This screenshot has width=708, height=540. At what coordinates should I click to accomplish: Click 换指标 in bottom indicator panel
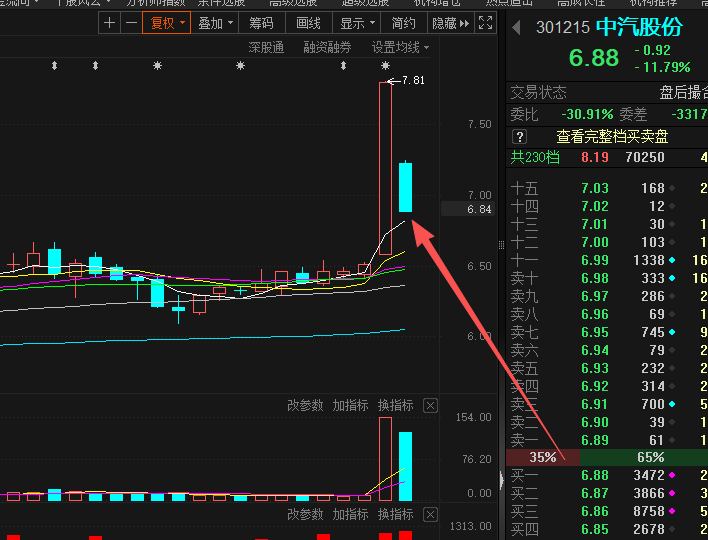tap(396, 514)
